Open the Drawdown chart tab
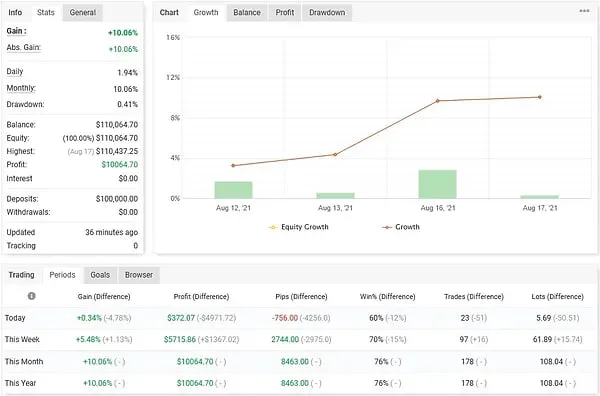 [x=327, y=12]
